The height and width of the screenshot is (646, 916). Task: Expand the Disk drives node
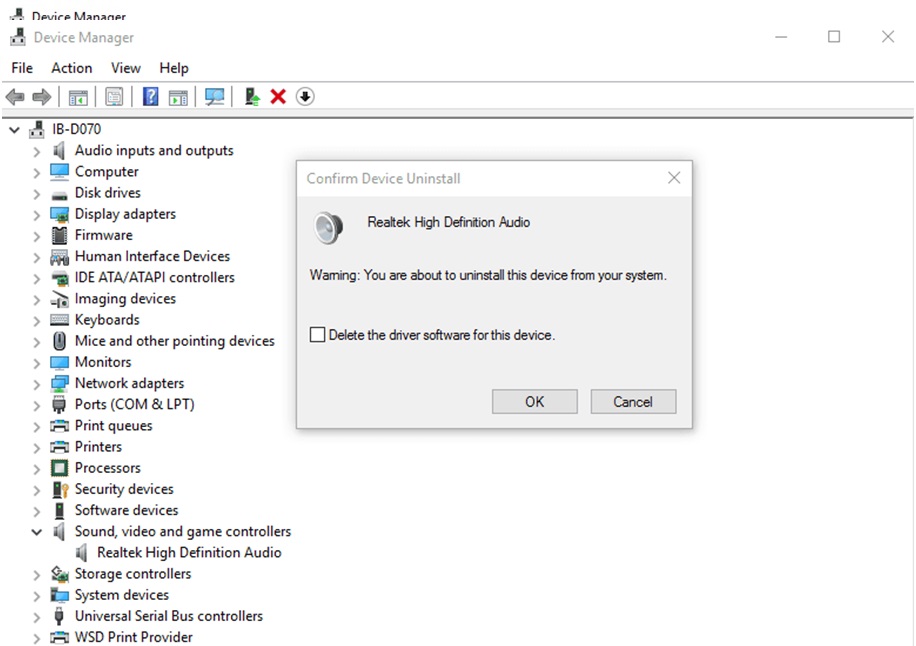click(37, 194)
